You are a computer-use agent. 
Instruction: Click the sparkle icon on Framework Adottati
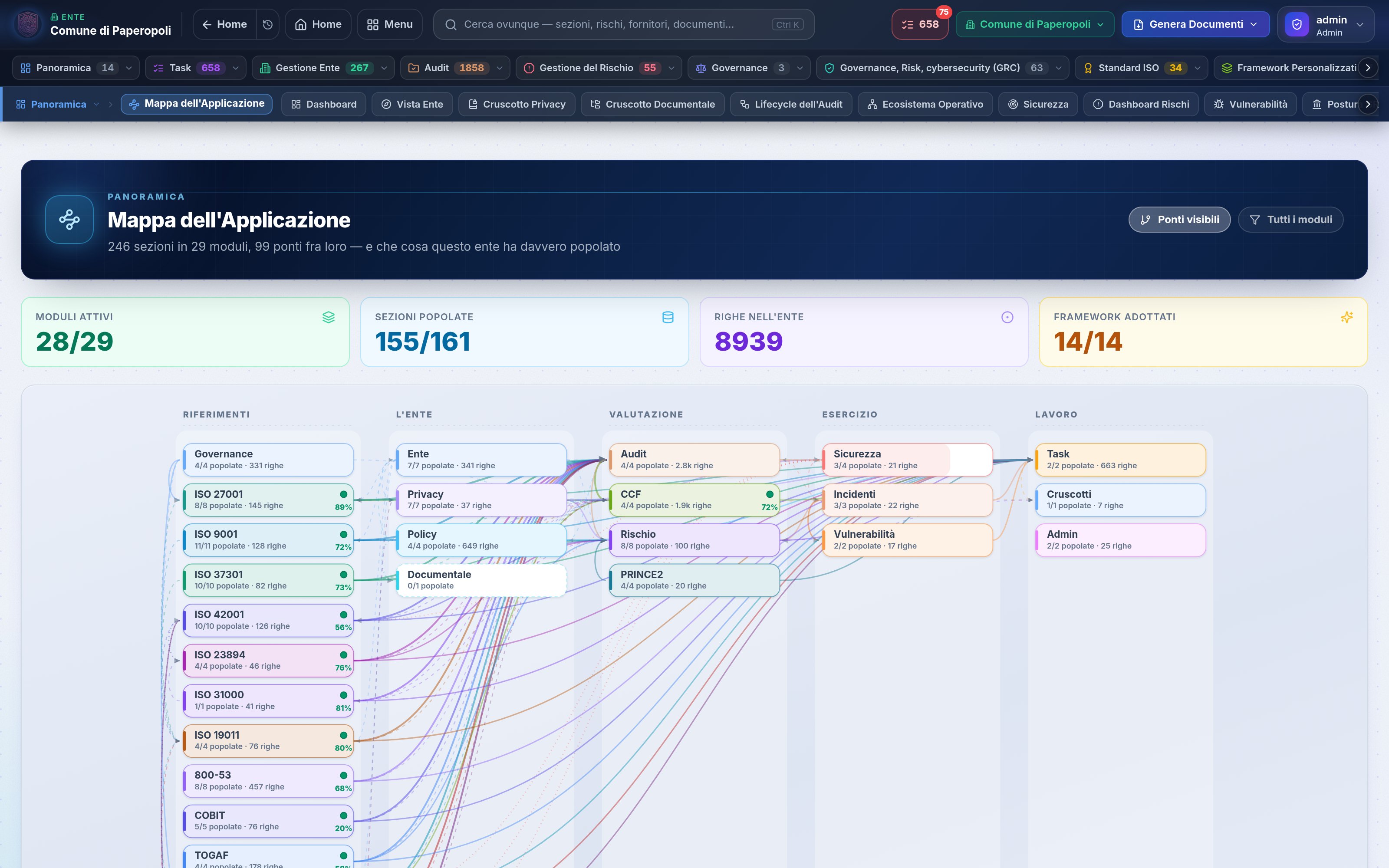pyautogui.click(x=1347, y=317)
